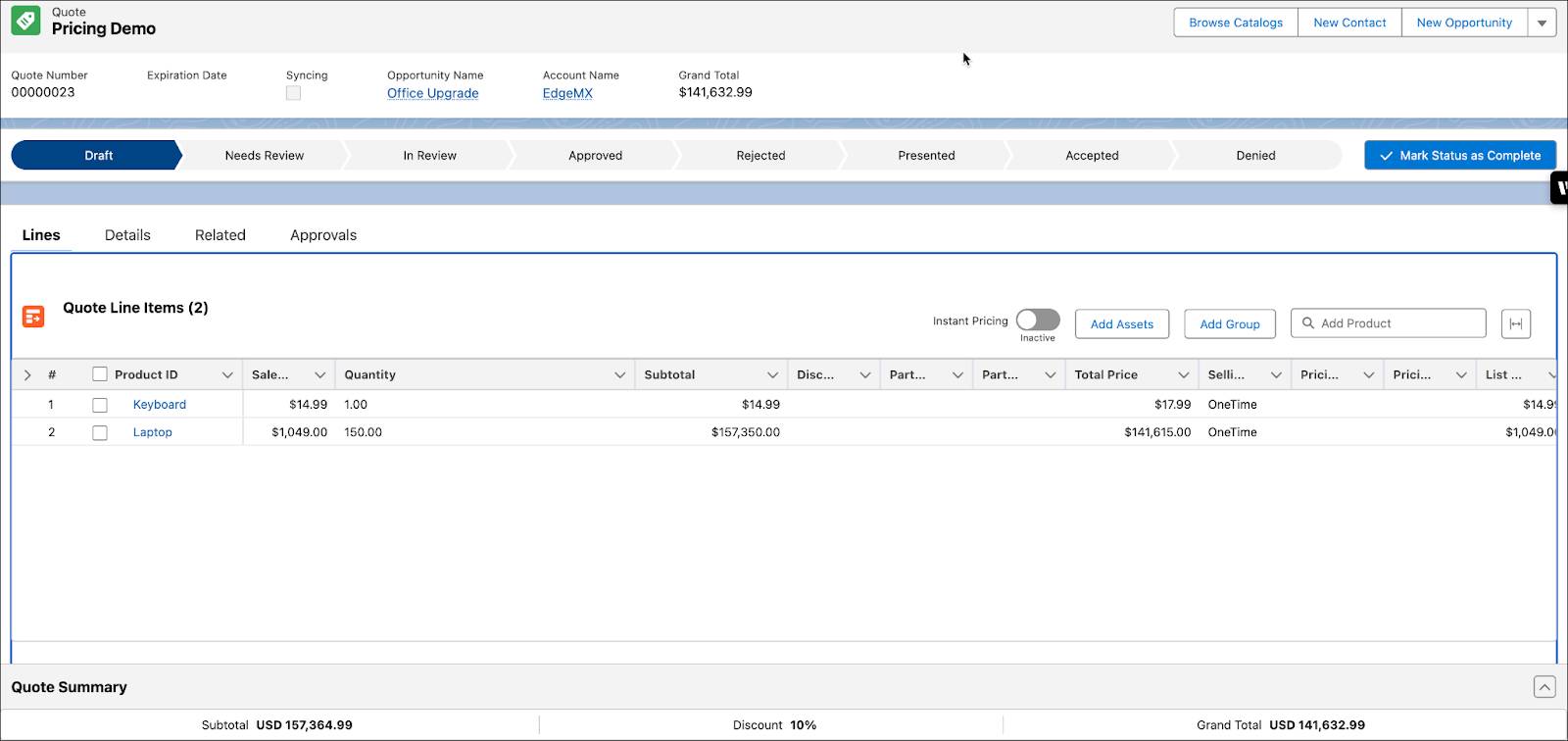Click summary Grand Total USD 141,632.99
The image size is (1568, 741).
pos(1317,725)
